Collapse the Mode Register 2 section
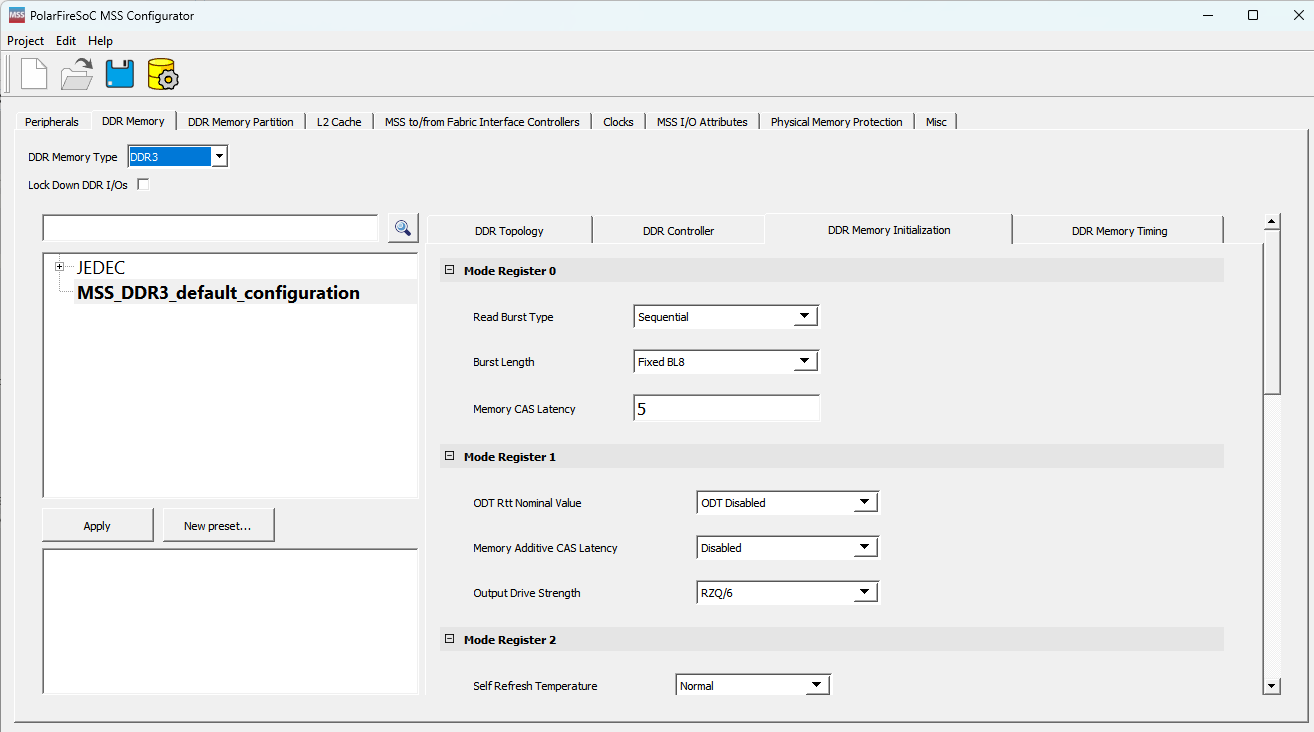Screen dimensions: 1314x732 450,639
